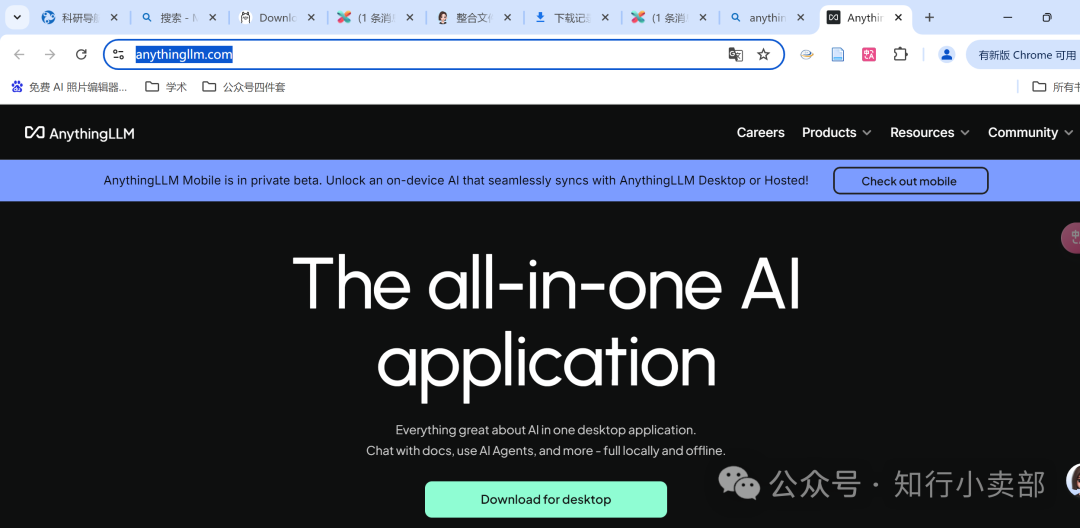The width and height of the screenshot is (1080, 528).
Task: Open the 所有书签 all bookmarks folder
Action: (x=1055, y=87)
